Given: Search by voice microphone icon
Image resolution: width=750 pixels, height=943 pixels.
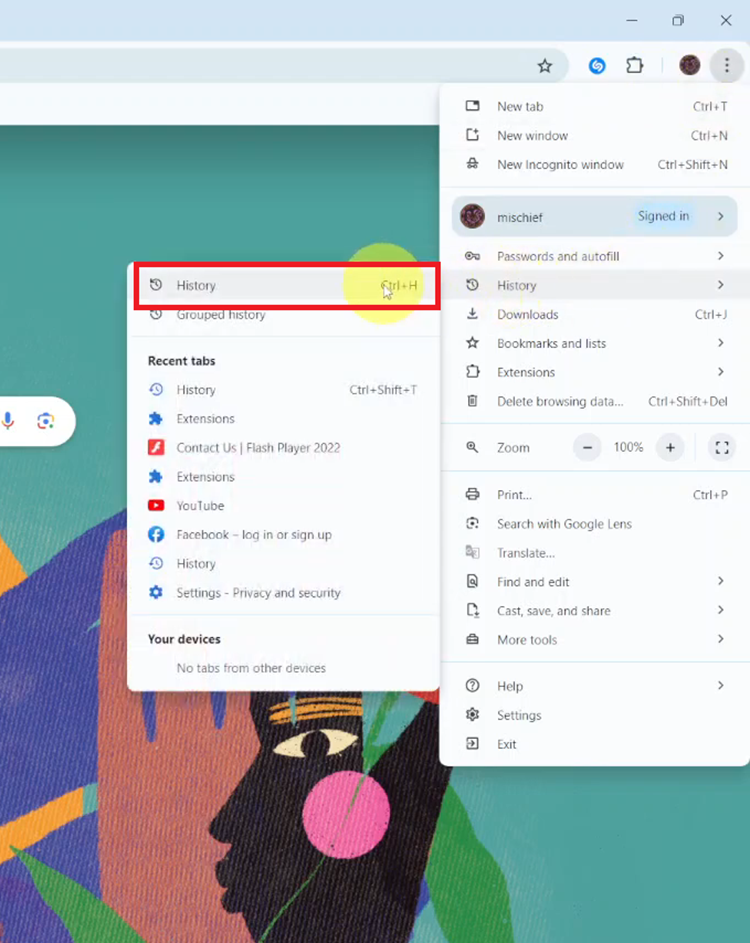Looking at the screenshot, I should (x=8, y=420).
